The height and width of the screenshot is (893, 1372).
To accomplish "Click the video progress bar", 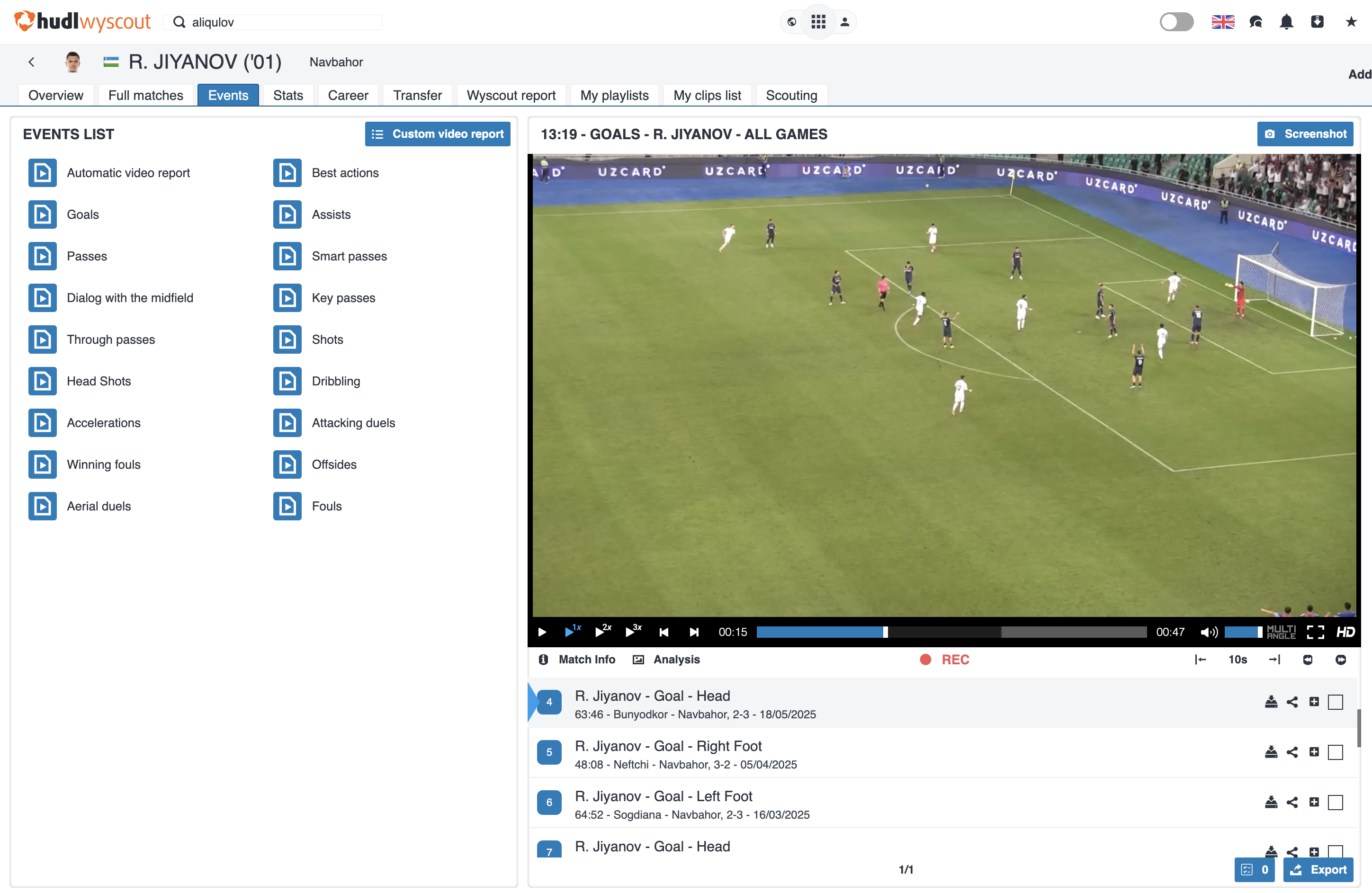I will [x=951, y=632].
